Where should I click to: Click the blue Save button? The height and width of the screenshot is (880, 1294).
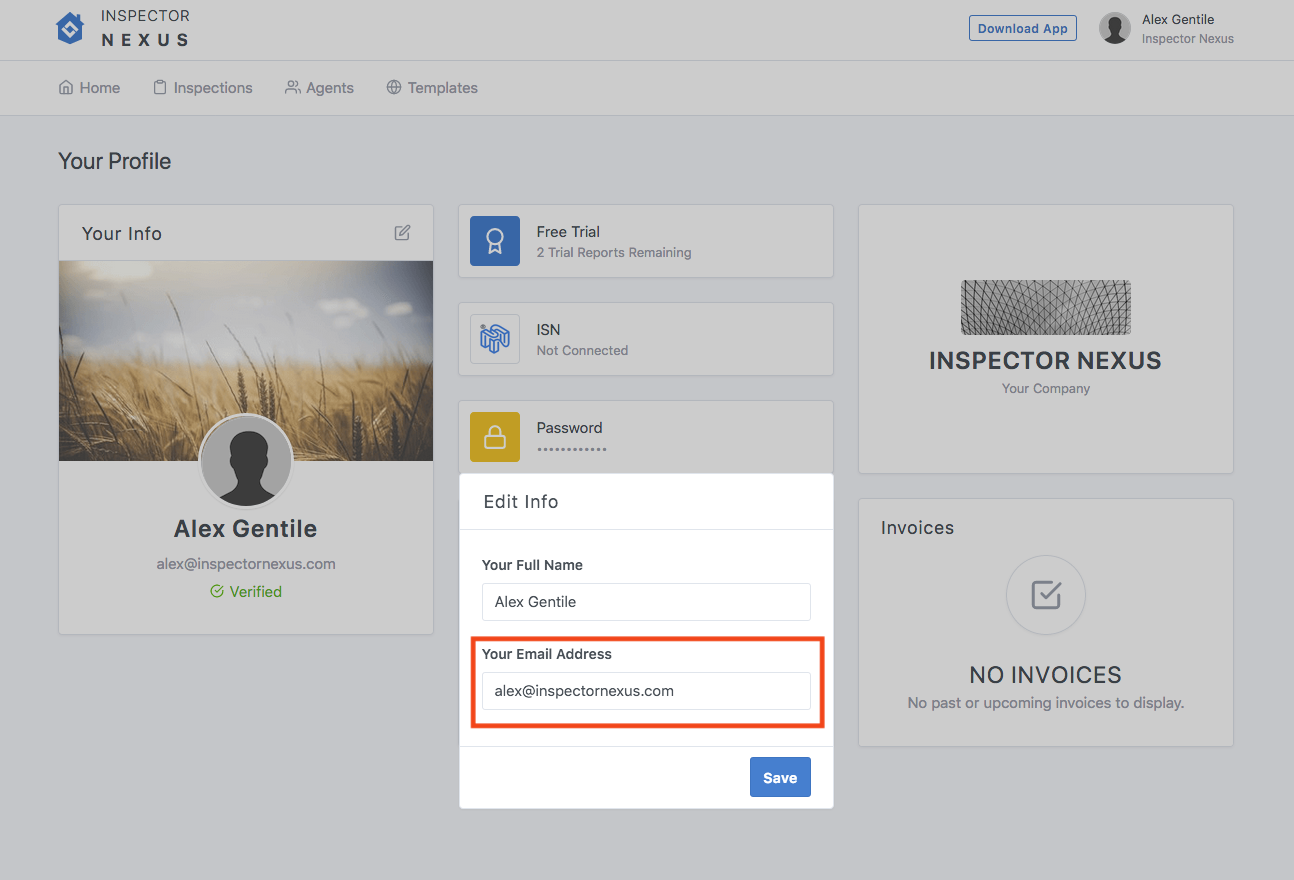coord(780,778)
